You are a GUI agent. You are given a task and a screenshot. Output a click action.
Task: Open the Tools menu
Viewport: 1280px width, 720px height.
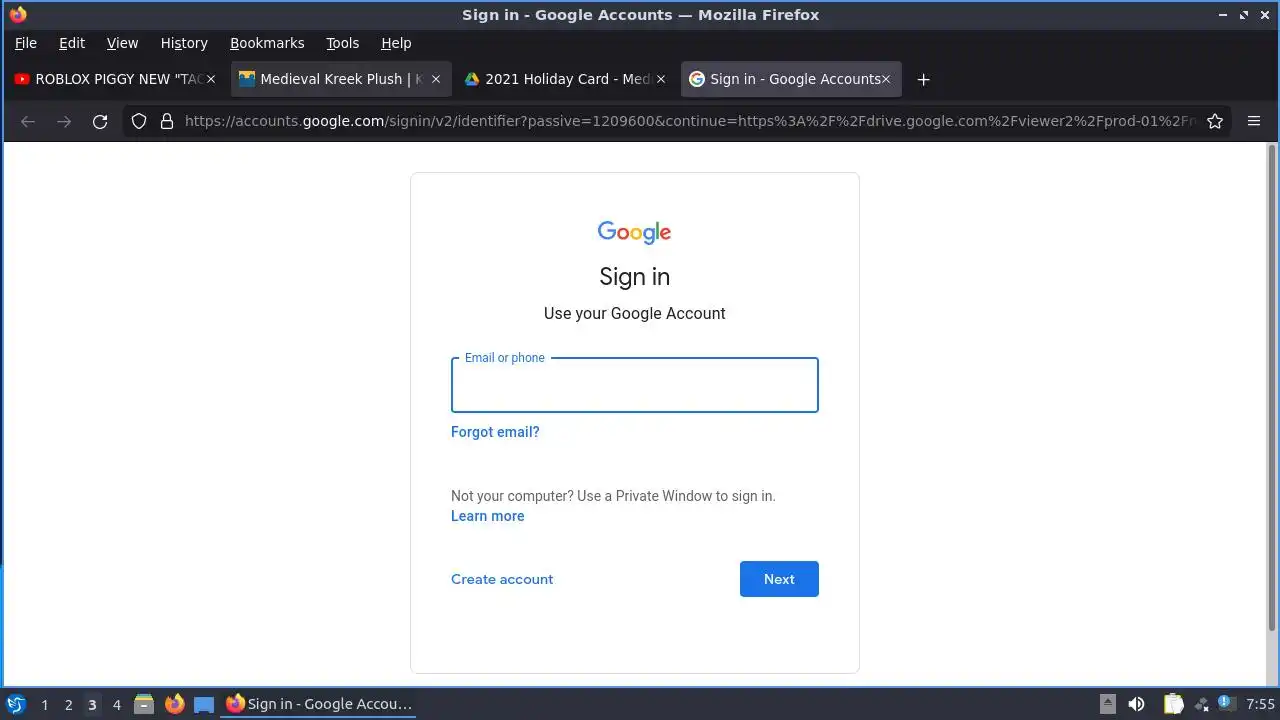(342, 43)
